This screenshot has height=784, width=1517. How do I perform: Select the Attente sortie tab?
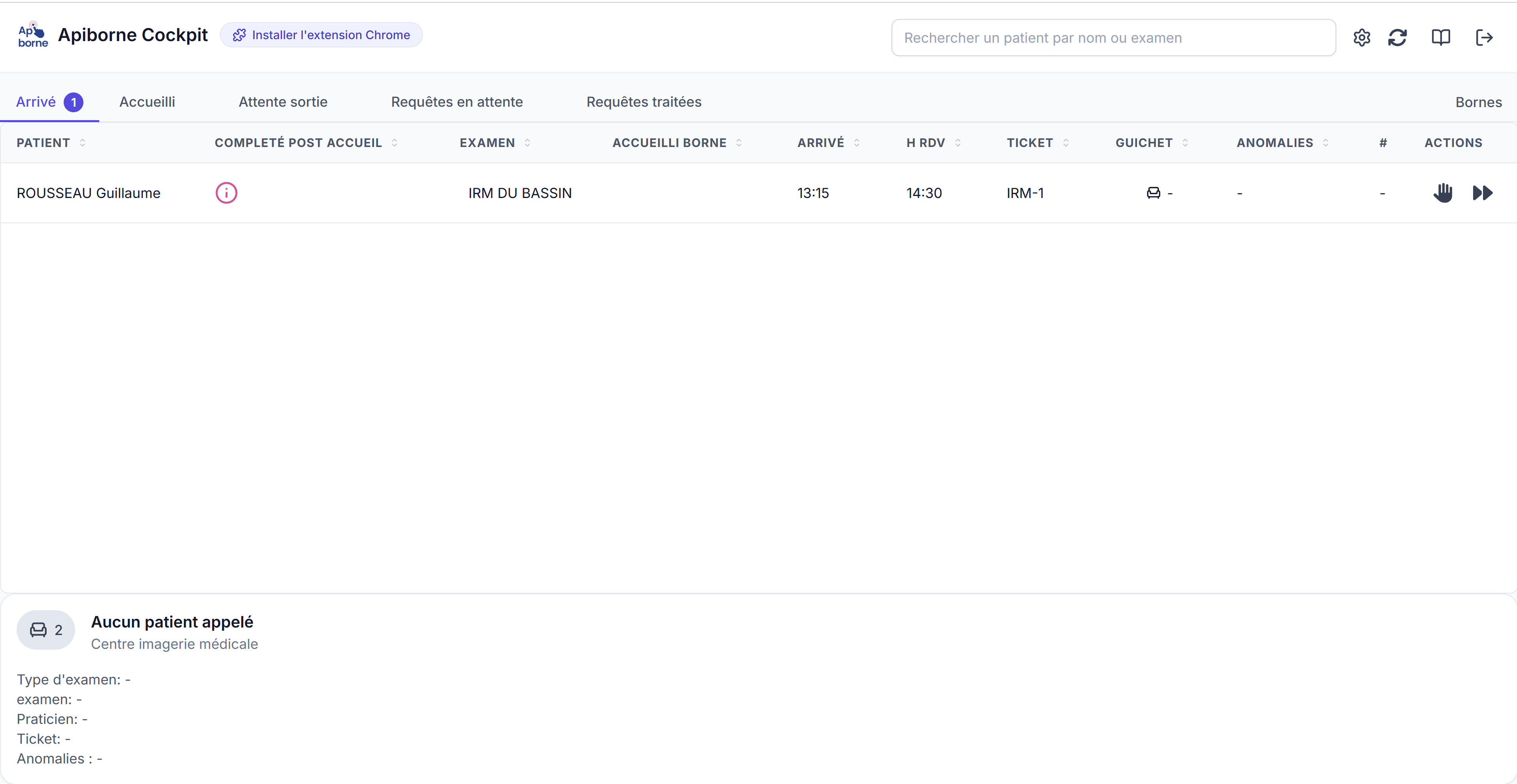click(283, 102)
